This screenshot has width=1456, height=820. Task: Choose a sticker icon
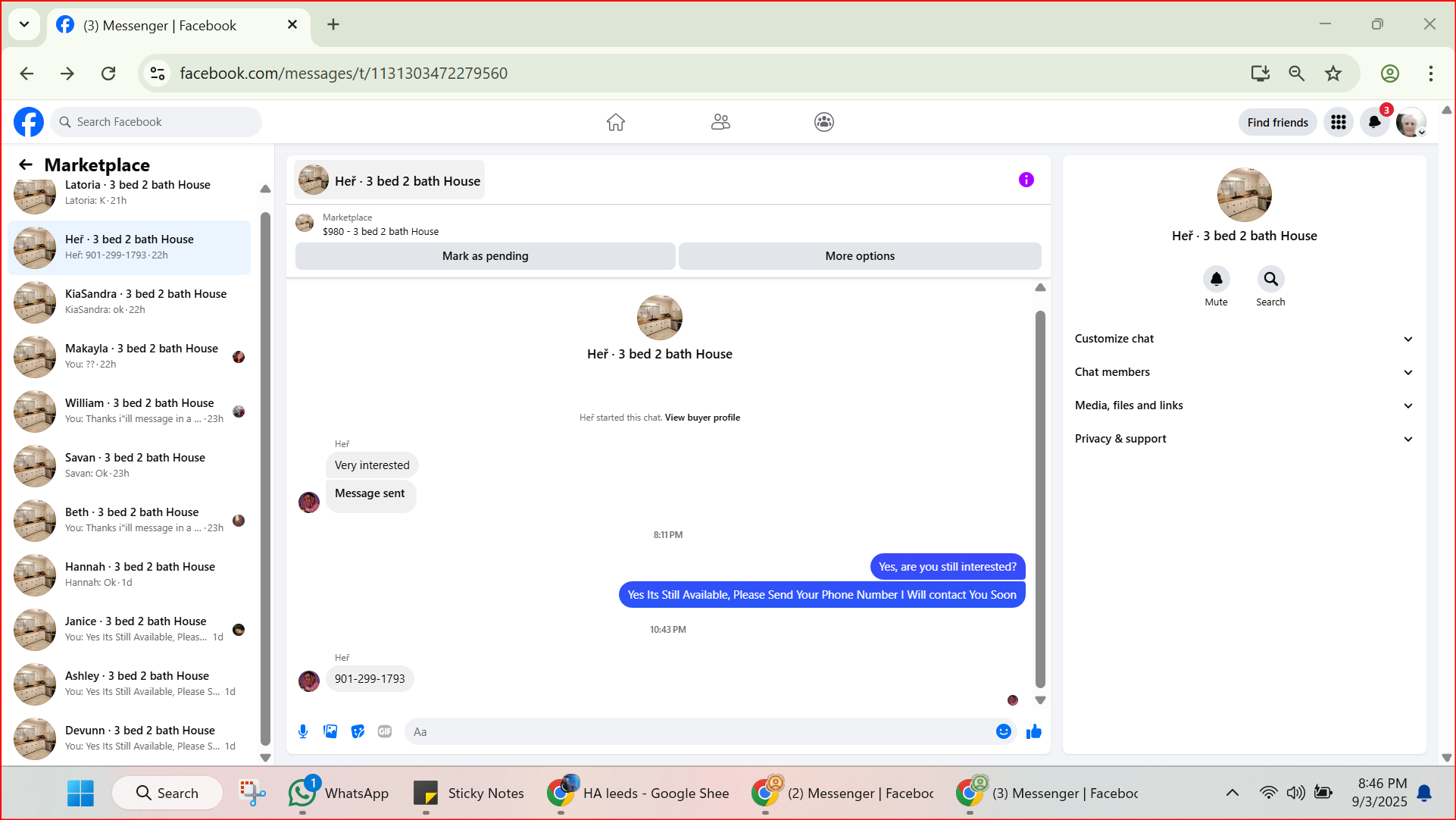point(358,731)
